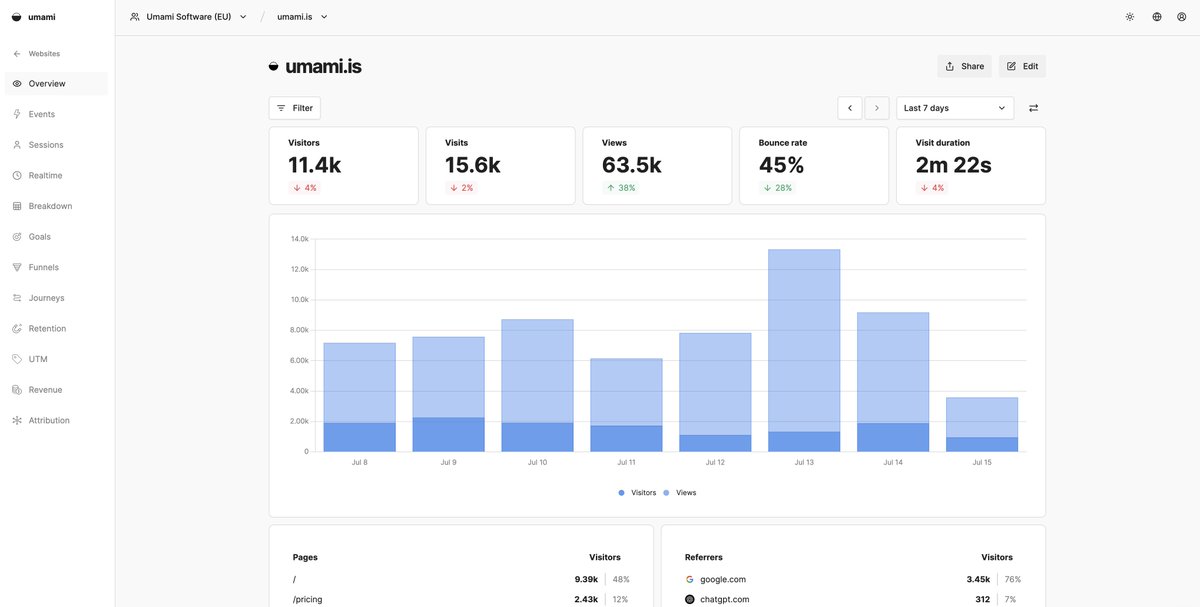Click google.com referrer row
The width and height of the screenshot is (1200, 607).
coord(853,579)
